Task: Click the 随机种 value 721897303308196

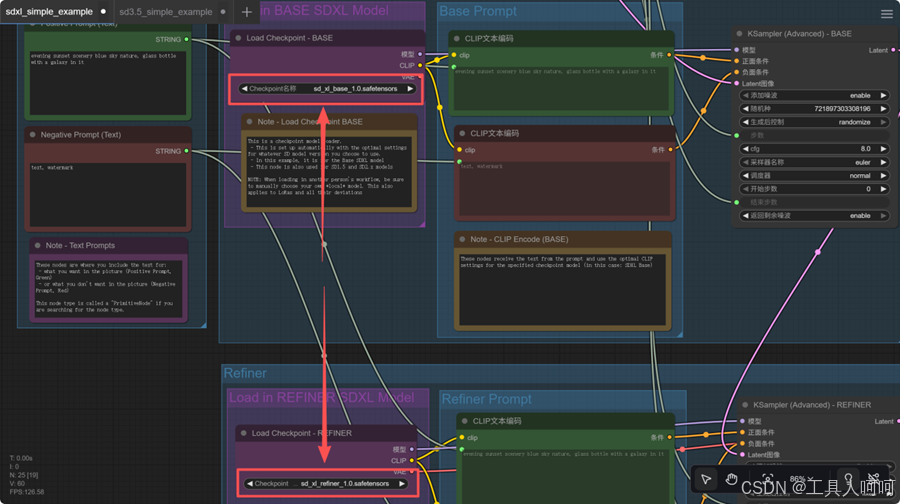Action: [842, 108]
